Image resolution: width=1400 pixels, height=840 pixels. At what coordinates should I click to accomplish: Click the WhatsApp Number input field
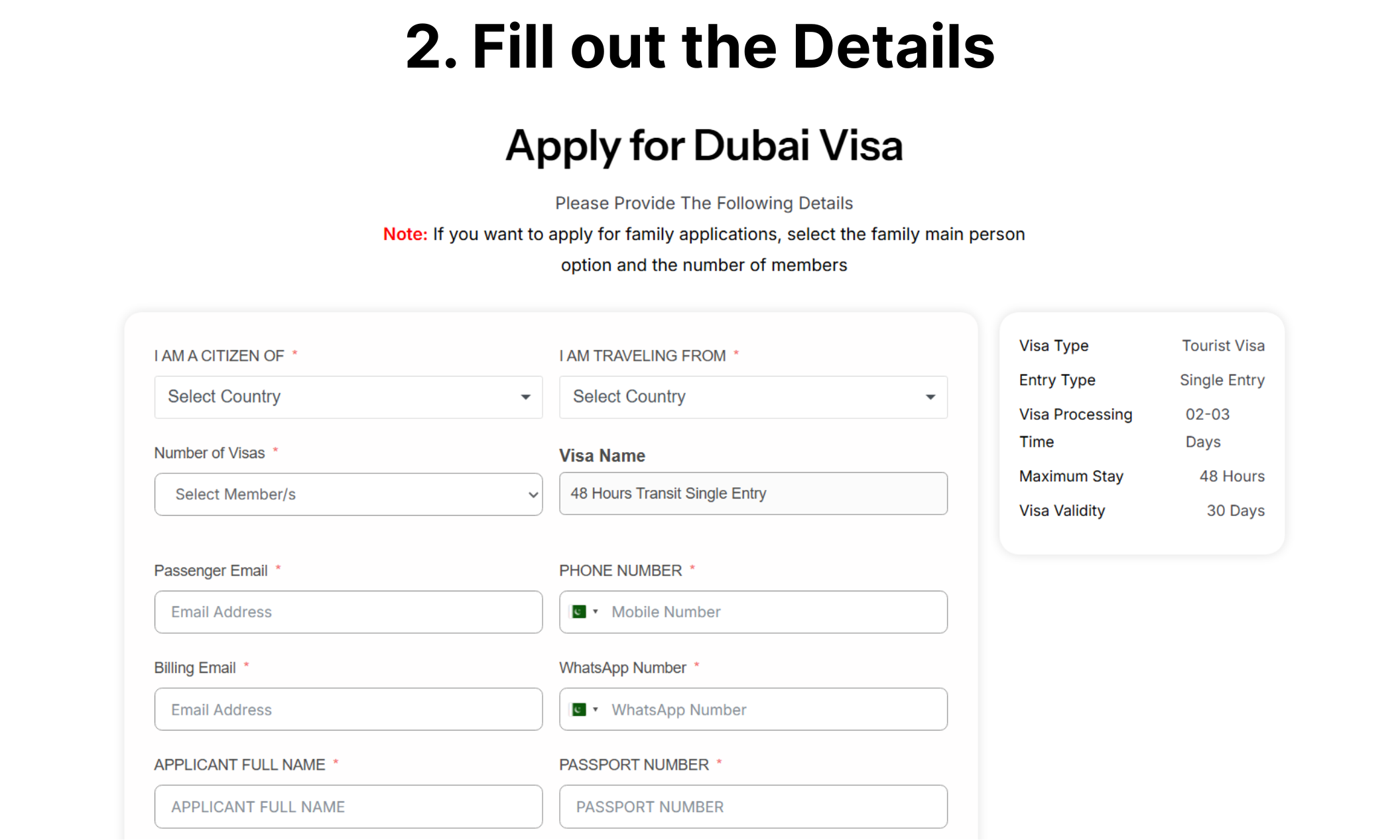[x=773, y=709]
